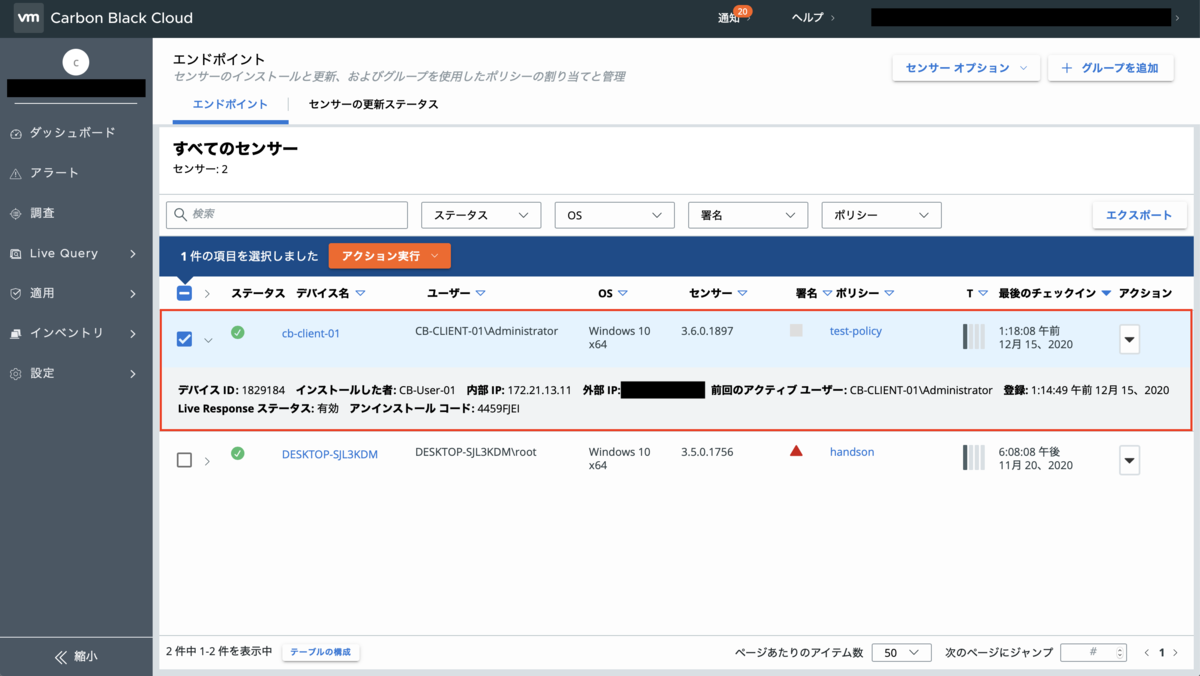Click the gray signature square for cb-client-01
The height and width of the screenshot is (676, 1200).
click(796, 330)
